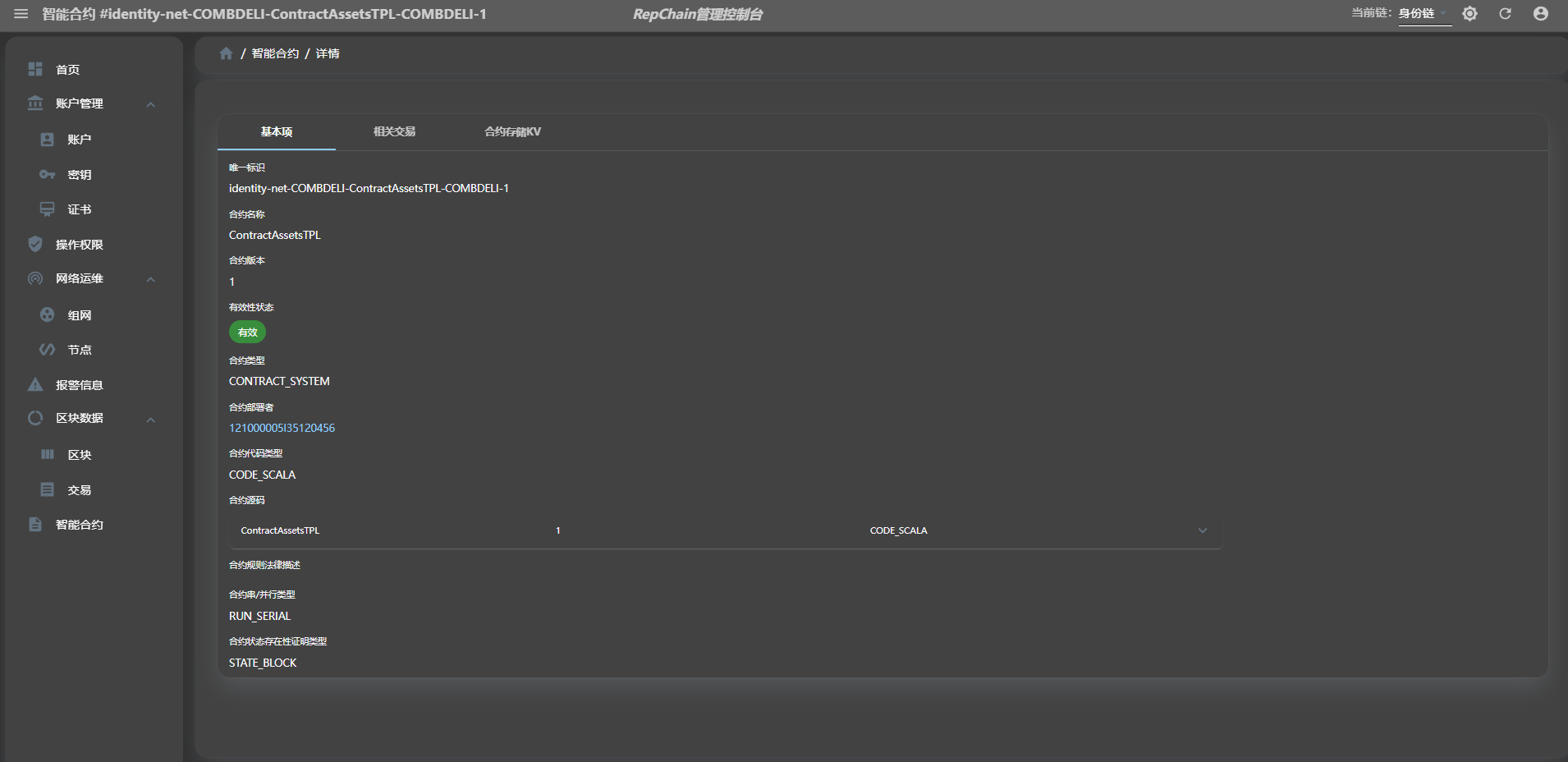
Task: Click the 账户管理 bank icon
Action: tap(35, 103)
